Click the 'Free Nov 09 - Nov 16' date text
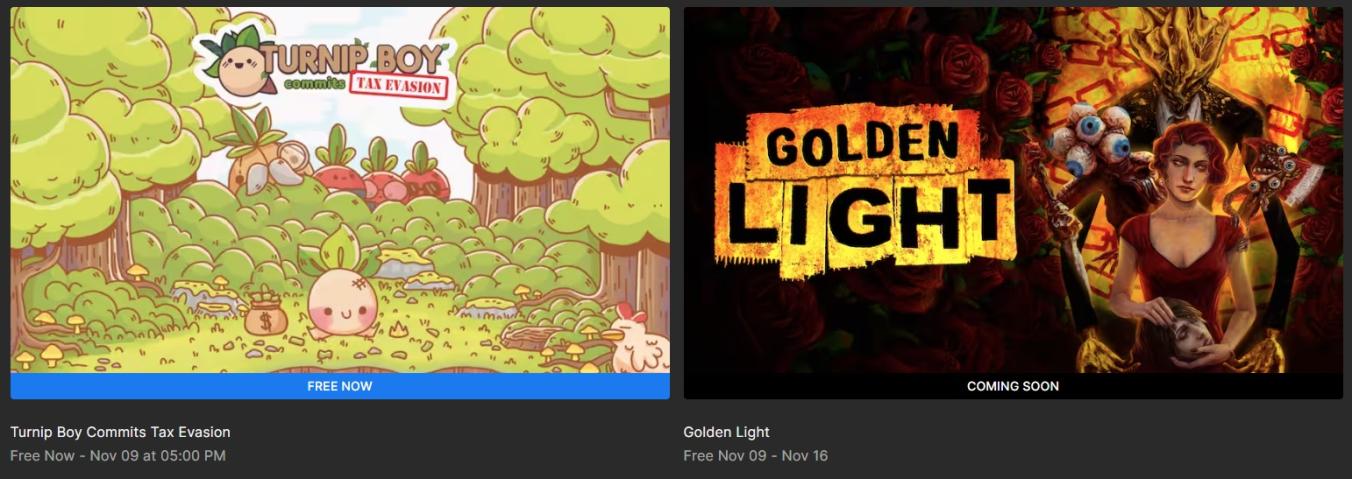The height and width of the screenshot is (479, 1352). [756, 456]
